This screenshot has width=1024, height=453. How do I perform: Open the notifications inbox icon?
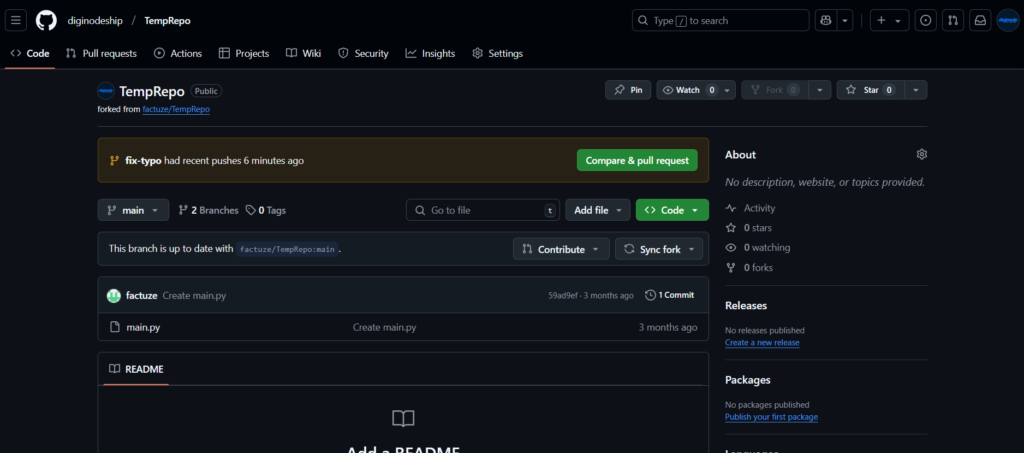[980, 20]
